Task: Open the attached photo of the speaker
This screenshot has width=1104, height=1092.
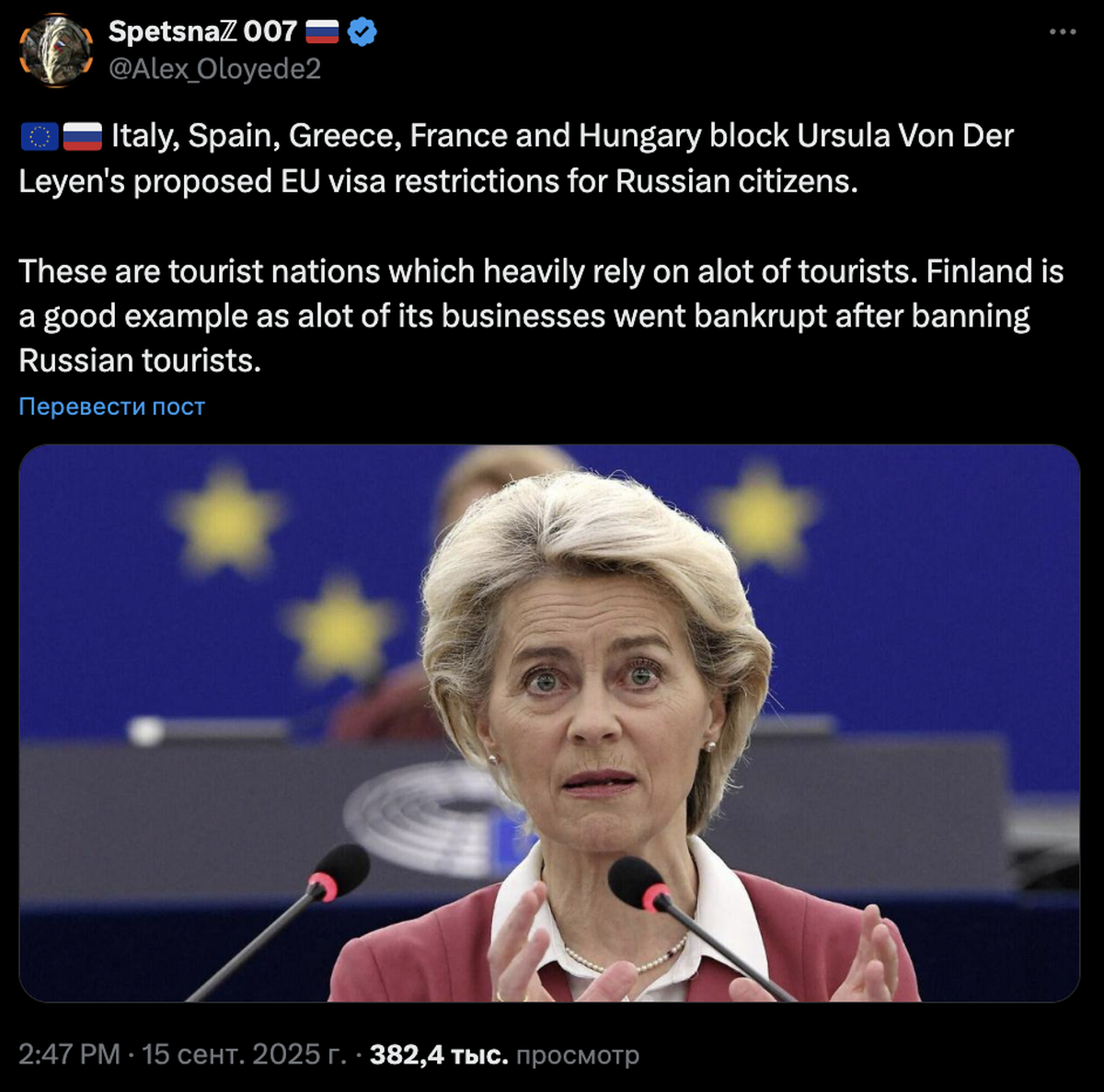Action: point(549,723)
